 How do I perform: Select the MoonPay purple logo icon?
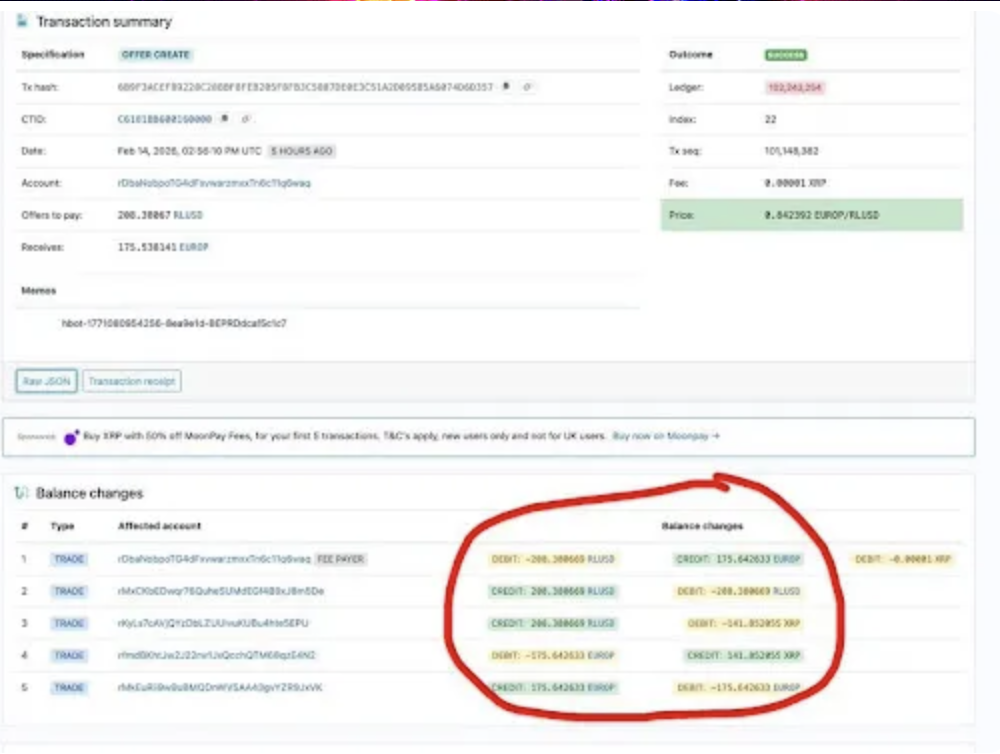tap(70, 436)
